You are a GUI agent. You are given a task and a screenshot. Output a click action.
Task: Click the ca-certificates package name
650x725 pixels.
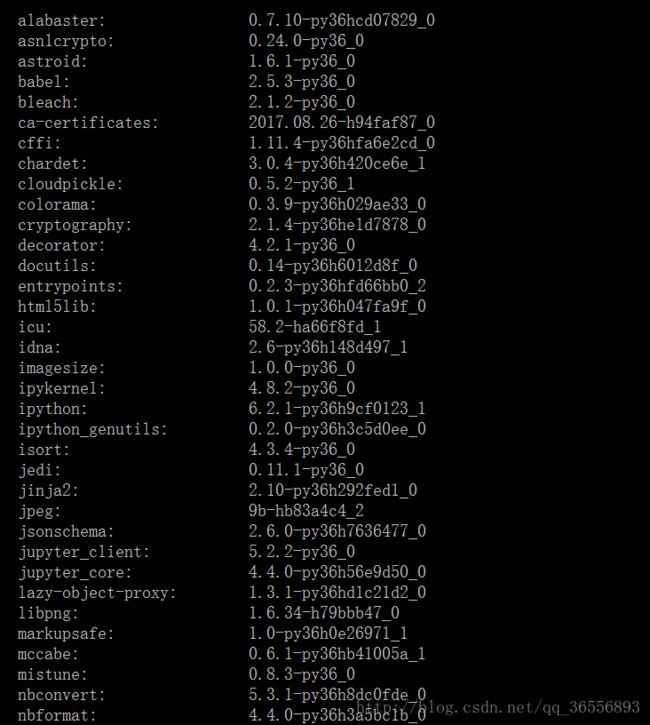[88, 123]
